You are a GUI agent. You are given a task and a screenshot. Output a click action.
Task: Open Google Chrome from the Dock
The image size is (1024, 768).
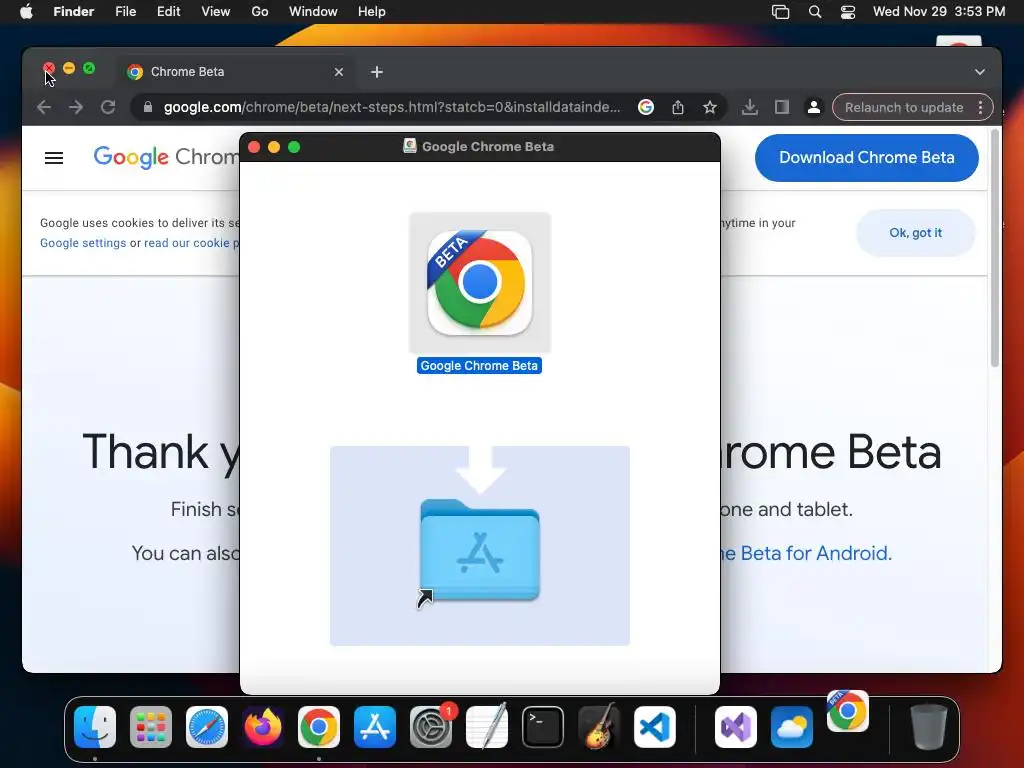(x=319, y=727)
